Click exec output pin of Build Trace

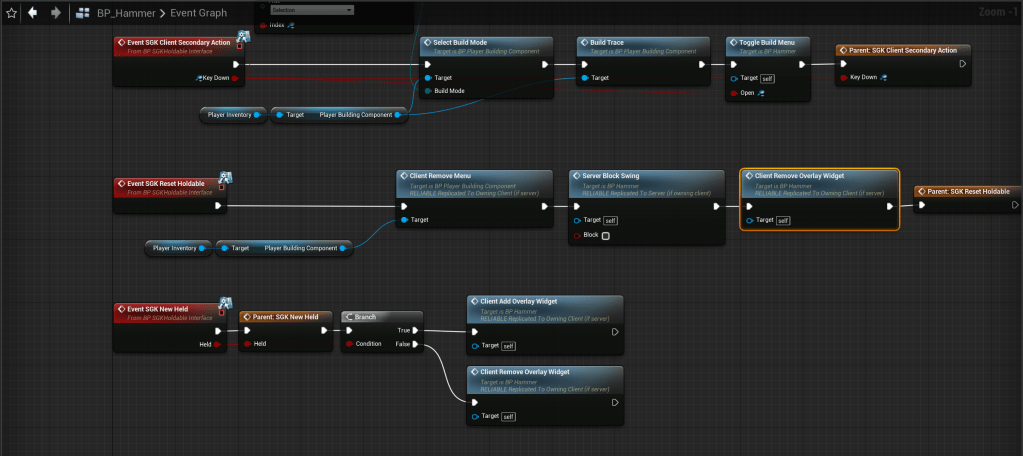702,65
